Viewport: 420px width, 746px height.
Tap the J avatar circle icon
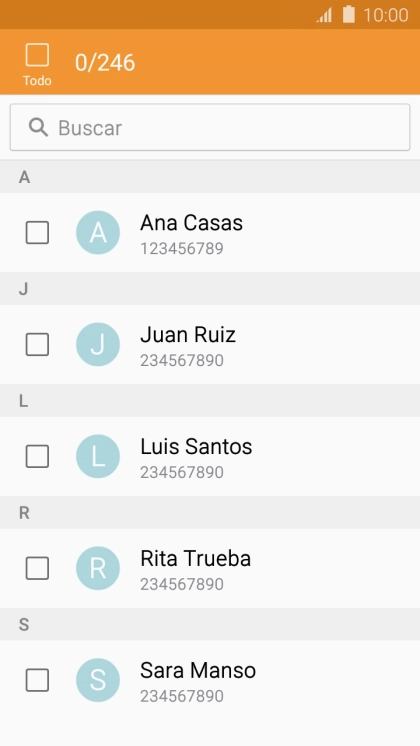click(x=98, y=344)
